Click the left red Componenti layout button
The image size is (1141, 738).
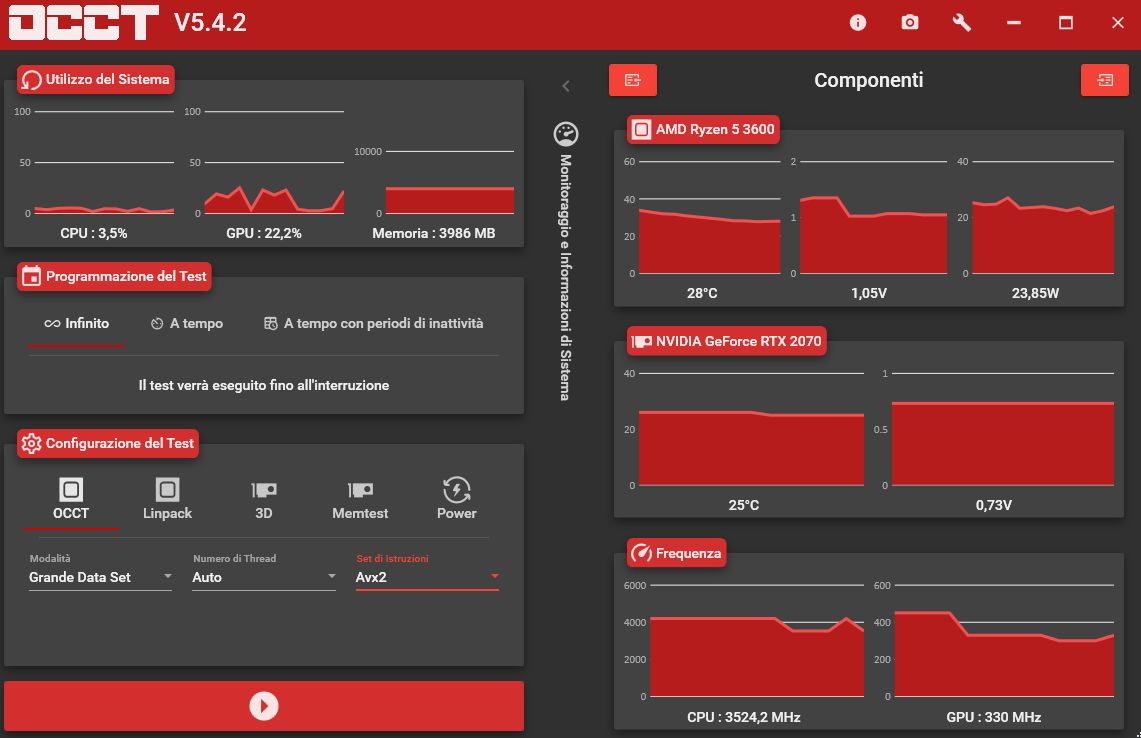[x=632, y=80]
